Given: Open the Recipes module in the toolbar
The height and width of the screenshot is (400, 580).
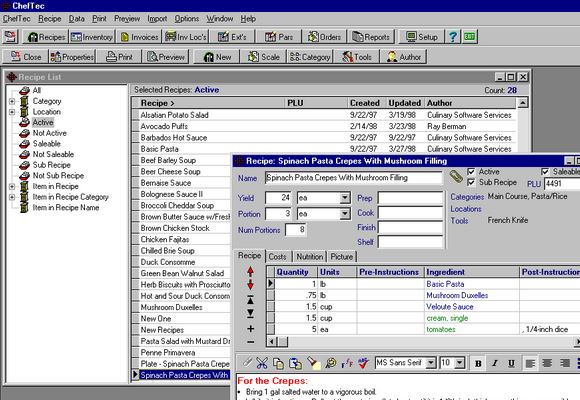Looking at the screenshot, I should click(45, 37).
